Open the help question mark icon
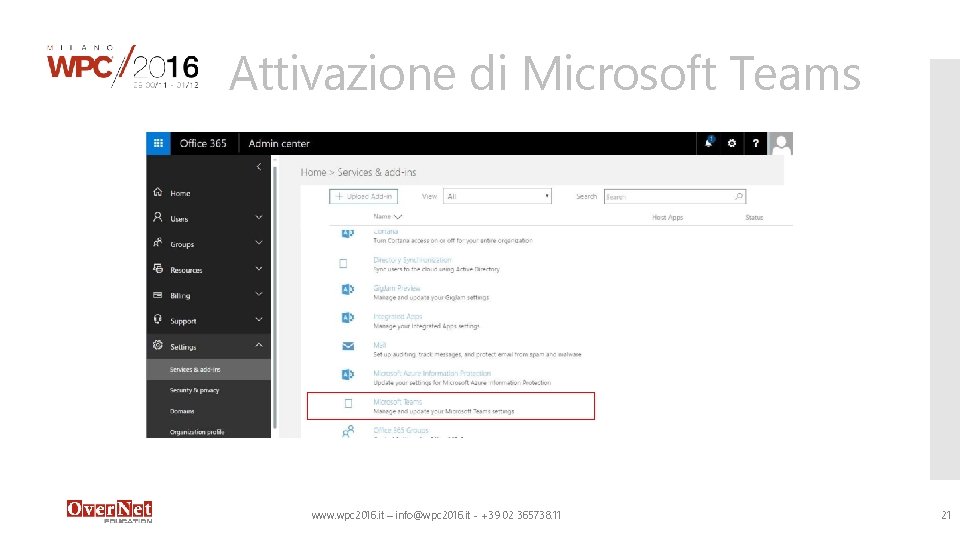 756,143
